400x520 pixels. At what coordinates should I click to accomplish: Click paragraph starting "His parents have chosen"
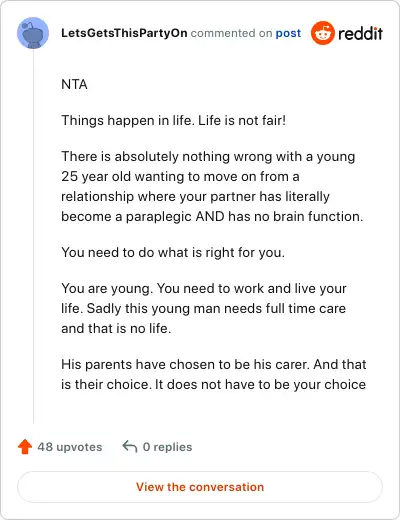(x=214, y=374)
